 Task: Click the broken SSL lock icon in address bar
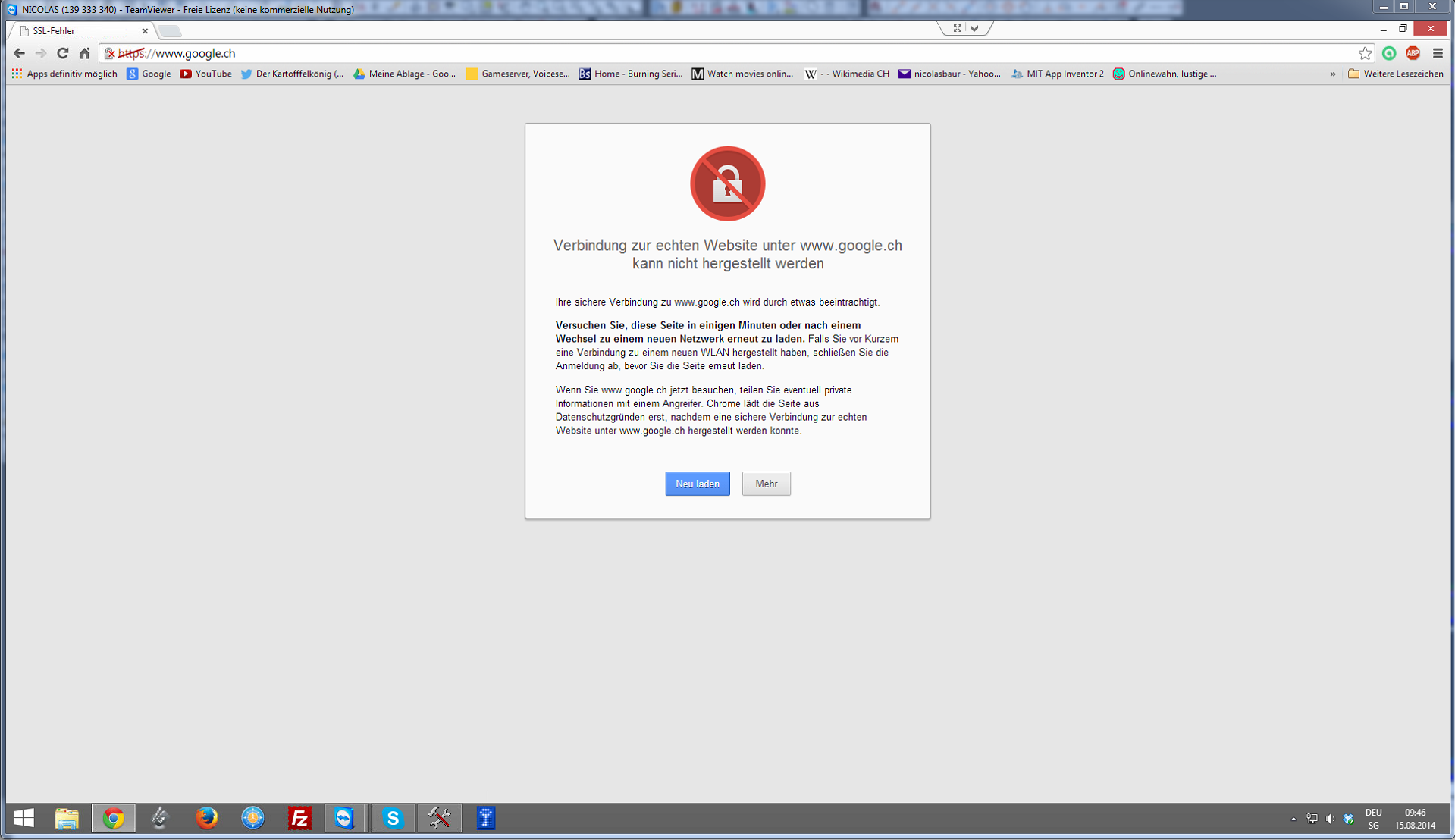(x=110, y=53)
